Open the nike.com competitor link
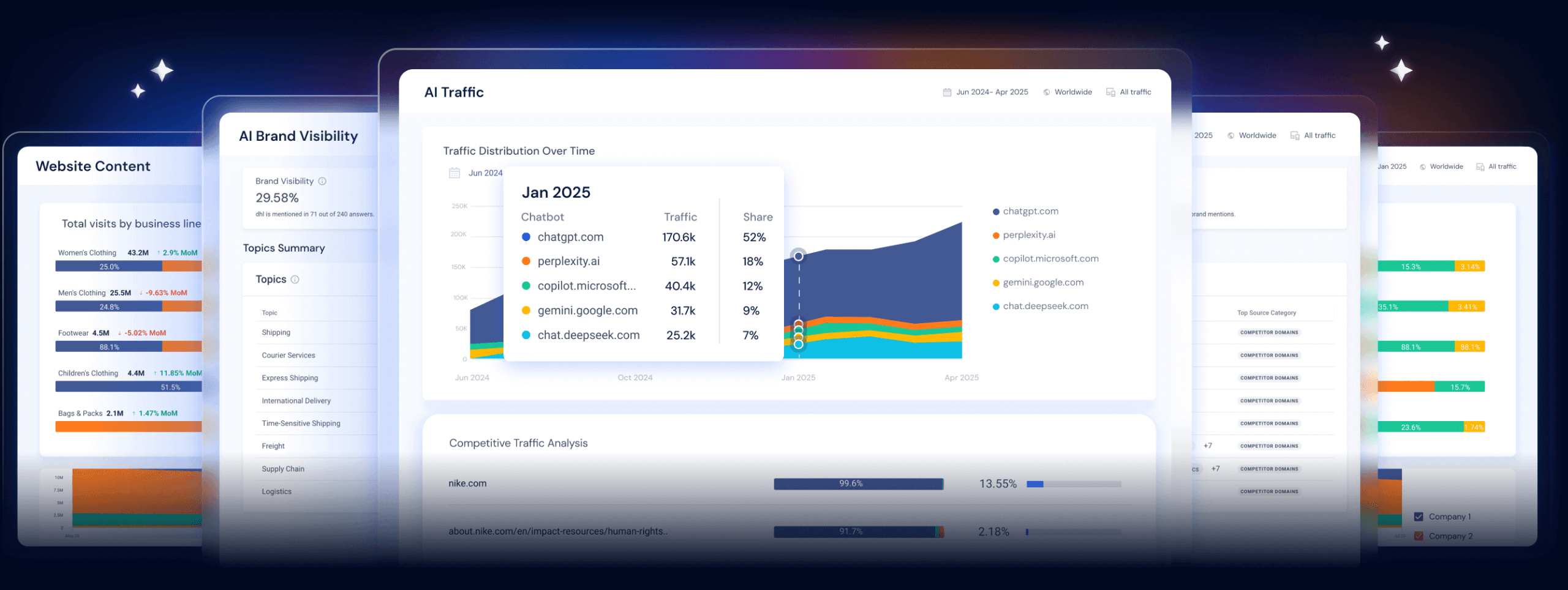Viewport: 1568px width, 590px height. pos(467,484)
